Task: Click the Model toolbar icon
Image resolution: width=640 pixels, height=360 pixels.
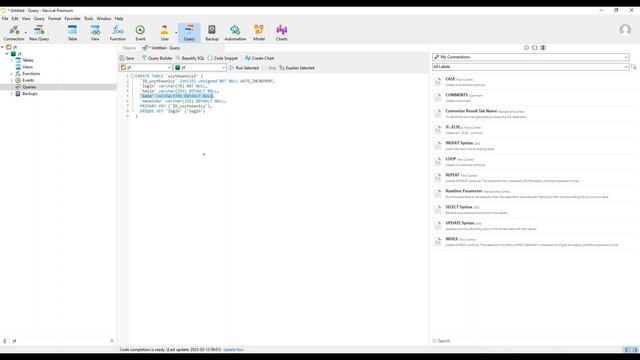Action: point(259,33)
